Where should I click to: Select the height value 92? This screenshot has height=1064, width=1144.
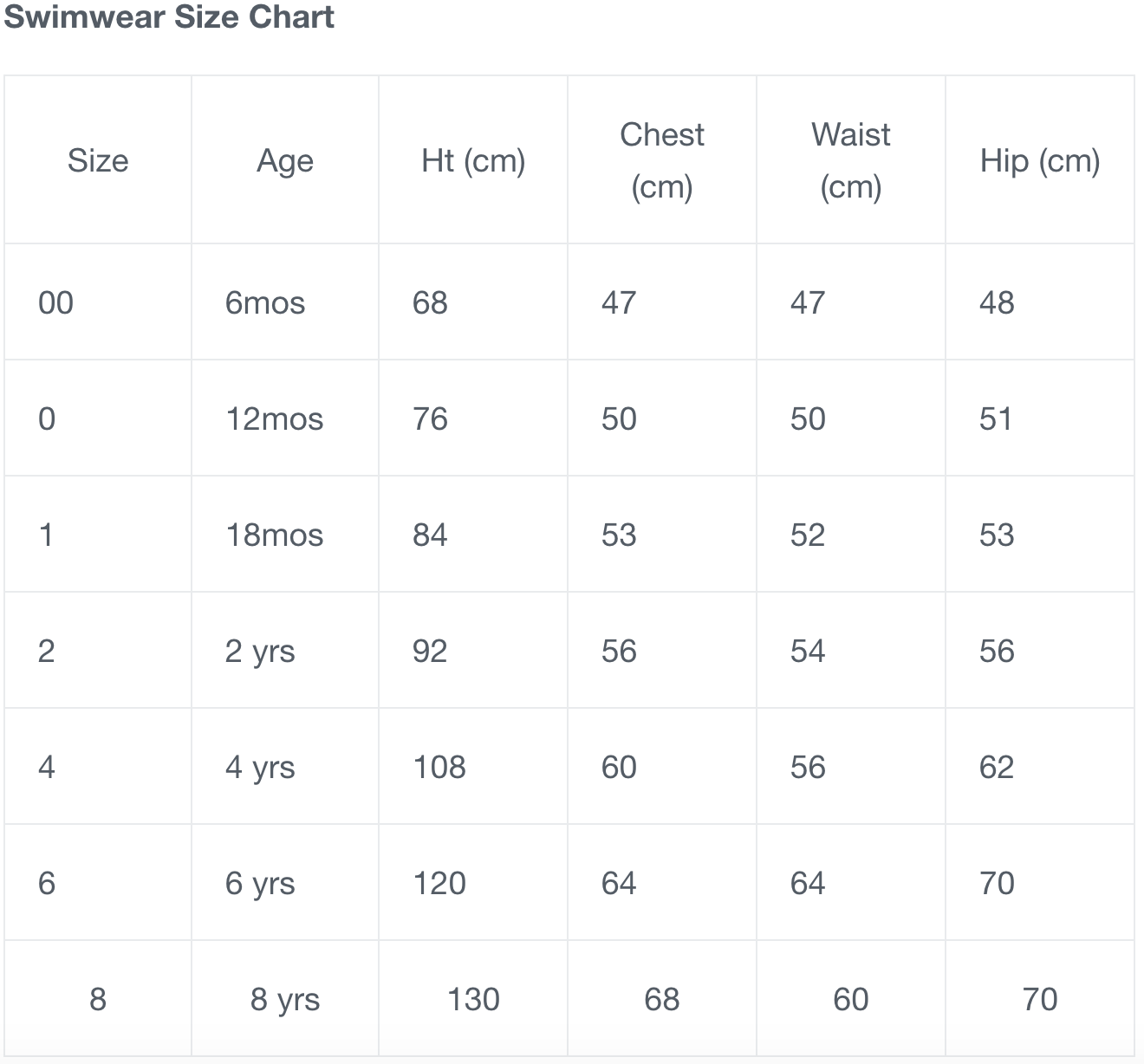pyautogui.click(x=430, y=651)
